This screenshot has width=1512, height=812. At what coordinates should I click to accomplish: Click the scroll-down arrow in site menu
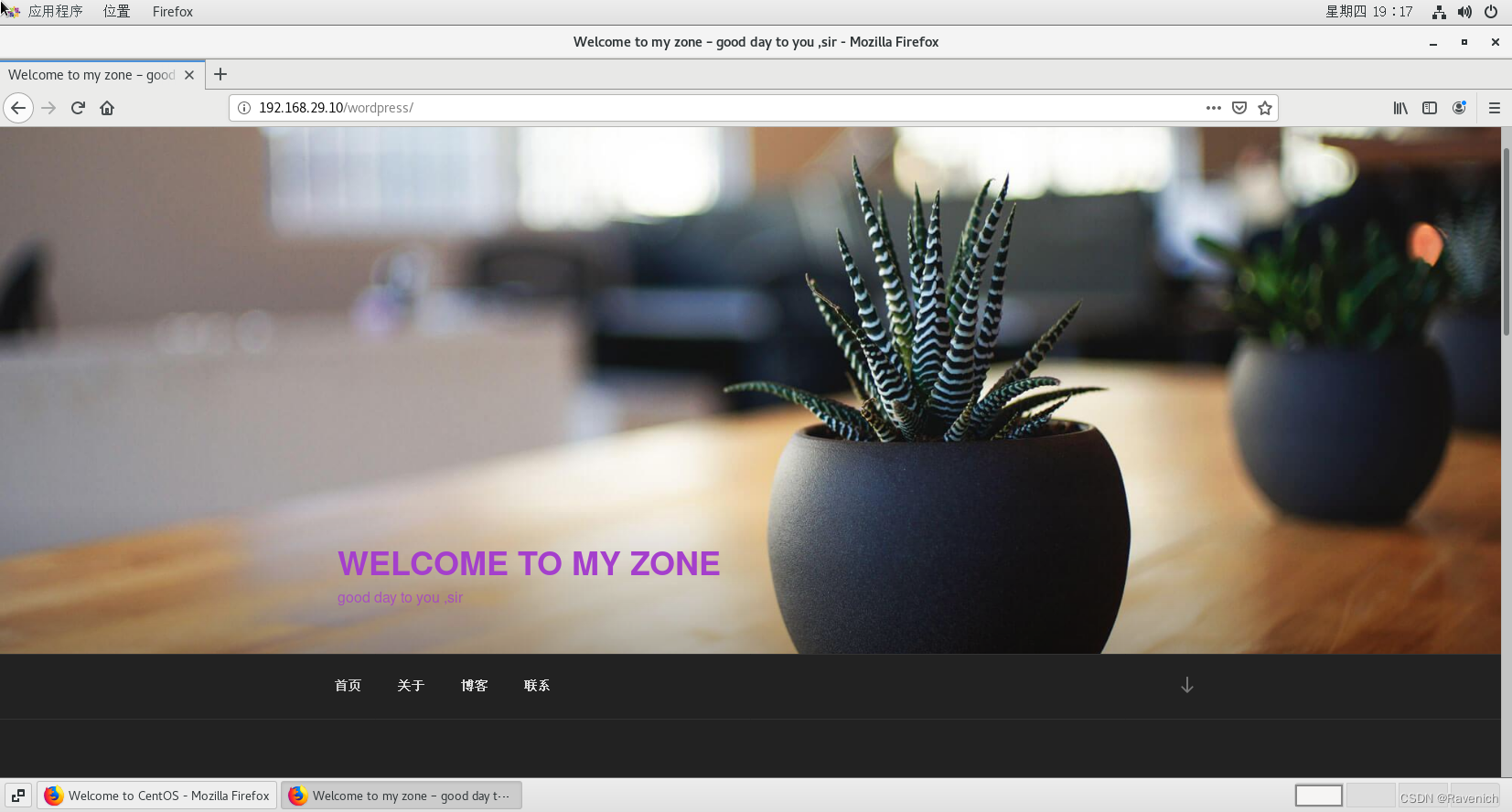coord(1187,685)
